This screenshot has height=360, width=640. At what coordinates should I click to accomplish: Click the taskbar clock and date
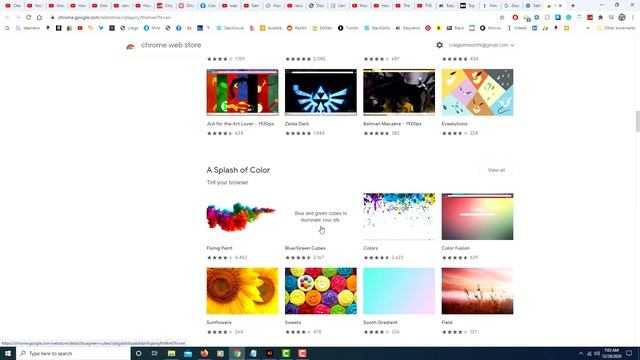611,353
